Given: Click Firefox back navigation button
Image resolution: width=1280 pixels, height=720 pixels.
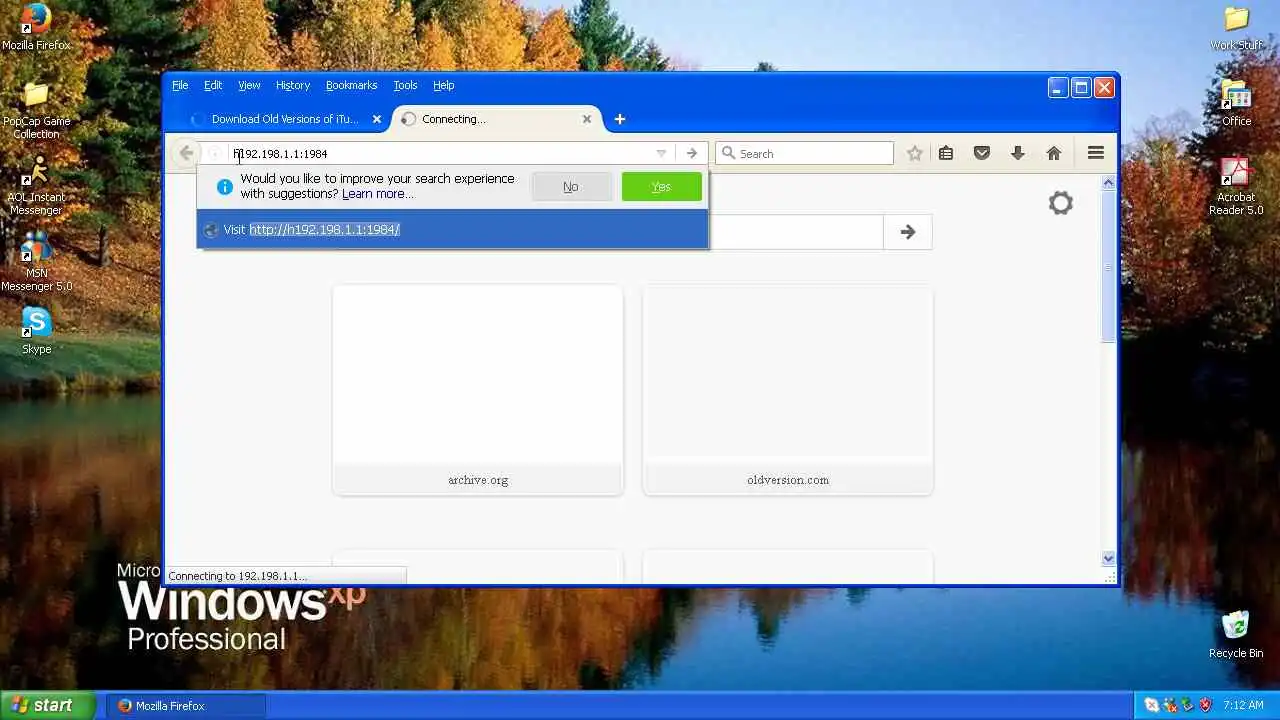Looking at the screenshot, I should click(x=186, y=153).
